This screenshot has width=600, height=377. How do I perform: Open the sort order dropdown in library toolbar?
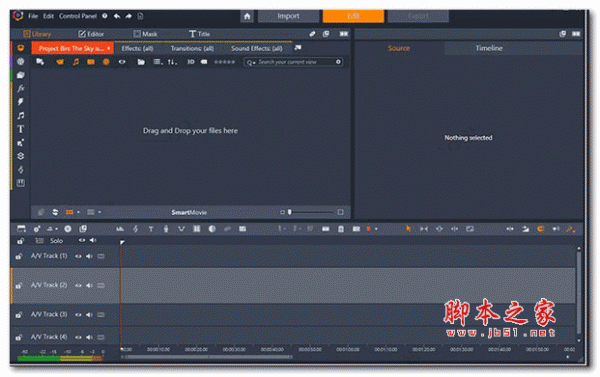point(172,62)
